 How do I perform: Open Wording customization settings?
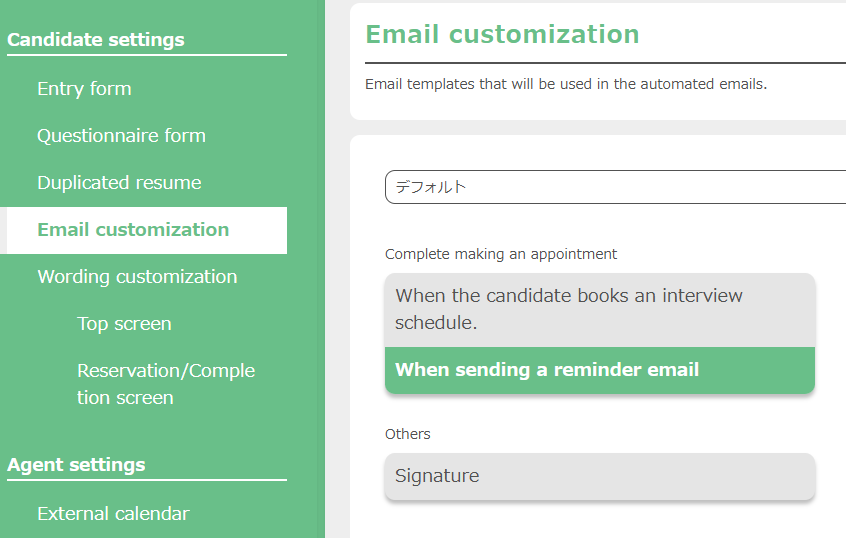point(137,277)
